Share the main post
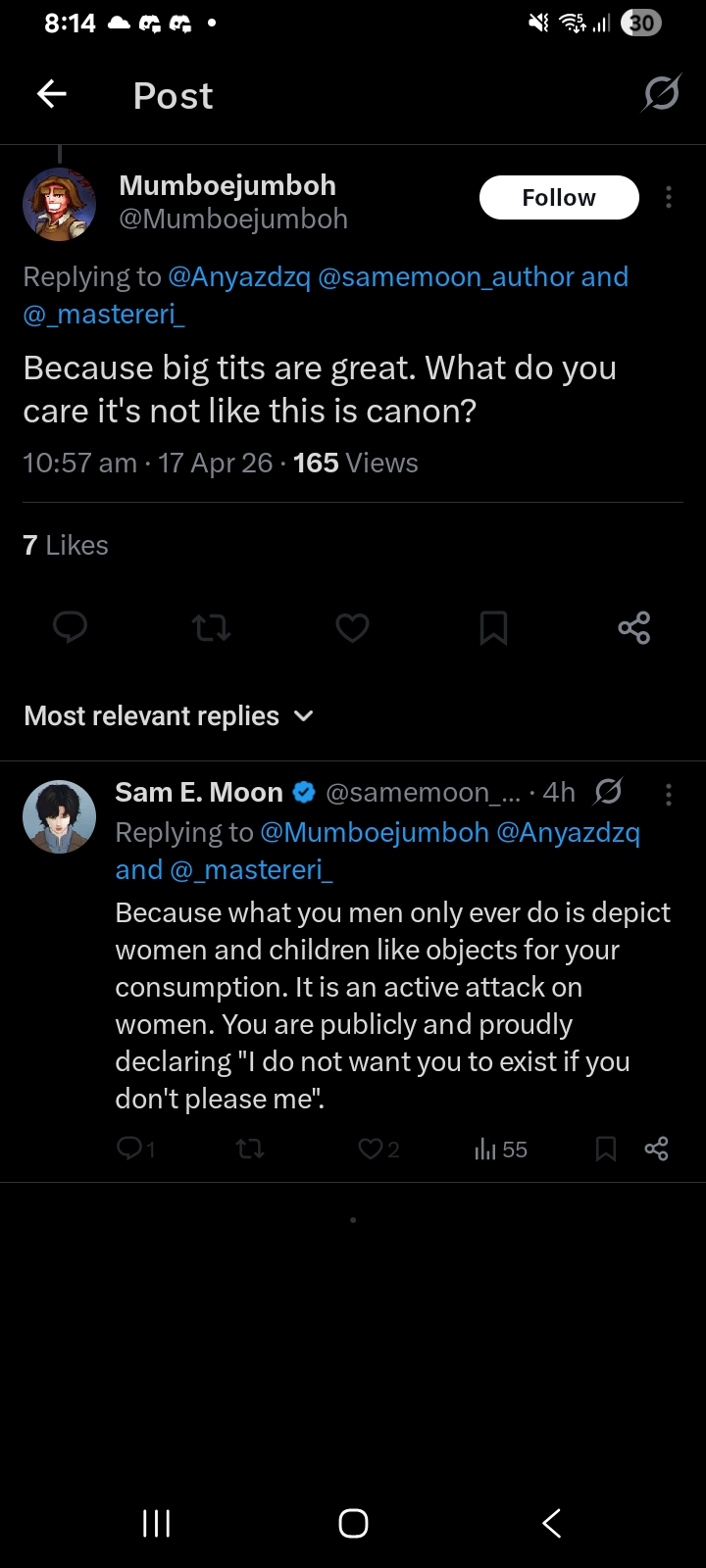 pos(633,627)
